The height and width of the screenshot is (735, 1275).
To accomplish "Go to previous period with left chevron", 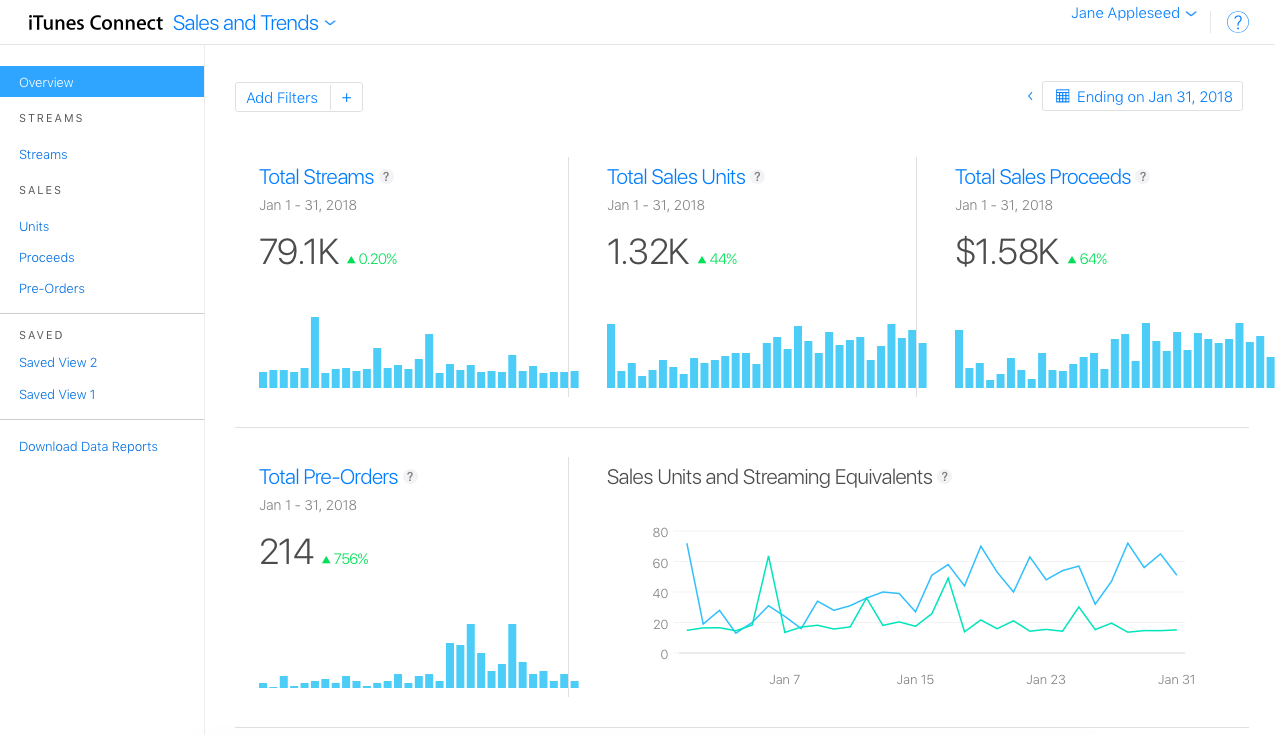I will 1030,96.
